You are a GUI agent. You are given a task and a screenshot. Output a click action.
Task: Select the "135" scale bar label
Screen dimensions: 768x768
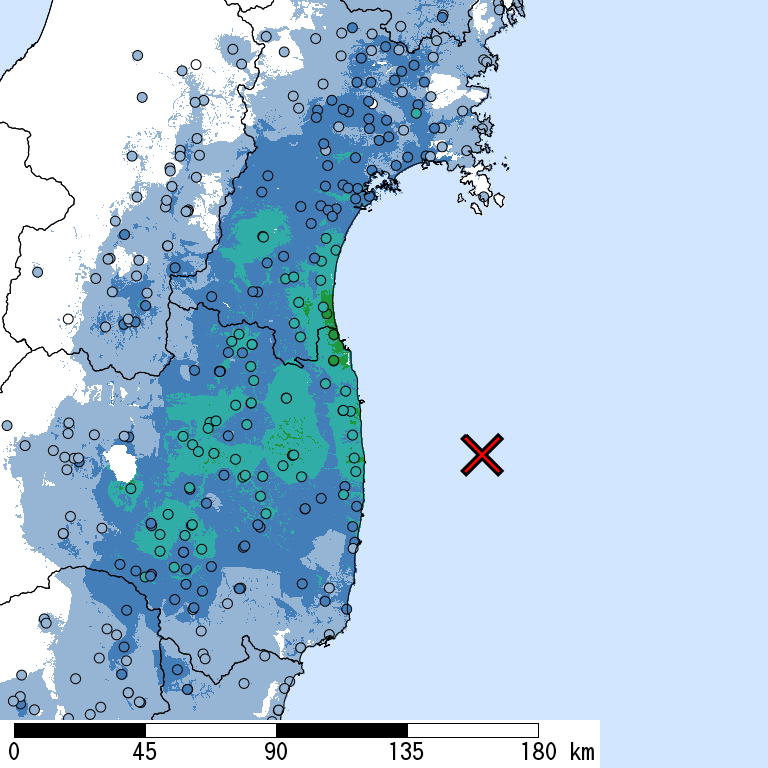407,752
